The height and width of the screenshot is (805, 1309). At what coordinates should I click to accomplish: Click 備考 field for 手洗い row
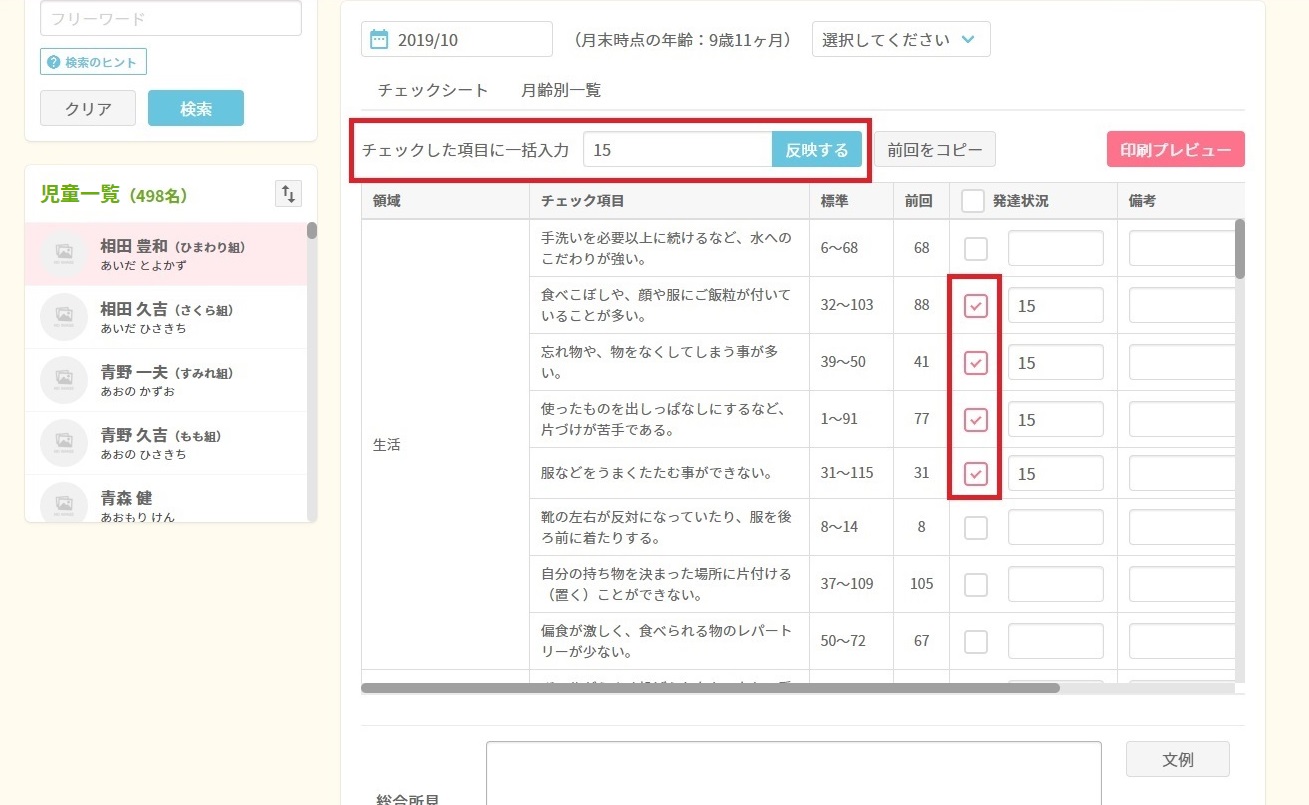pos(1183,248)
